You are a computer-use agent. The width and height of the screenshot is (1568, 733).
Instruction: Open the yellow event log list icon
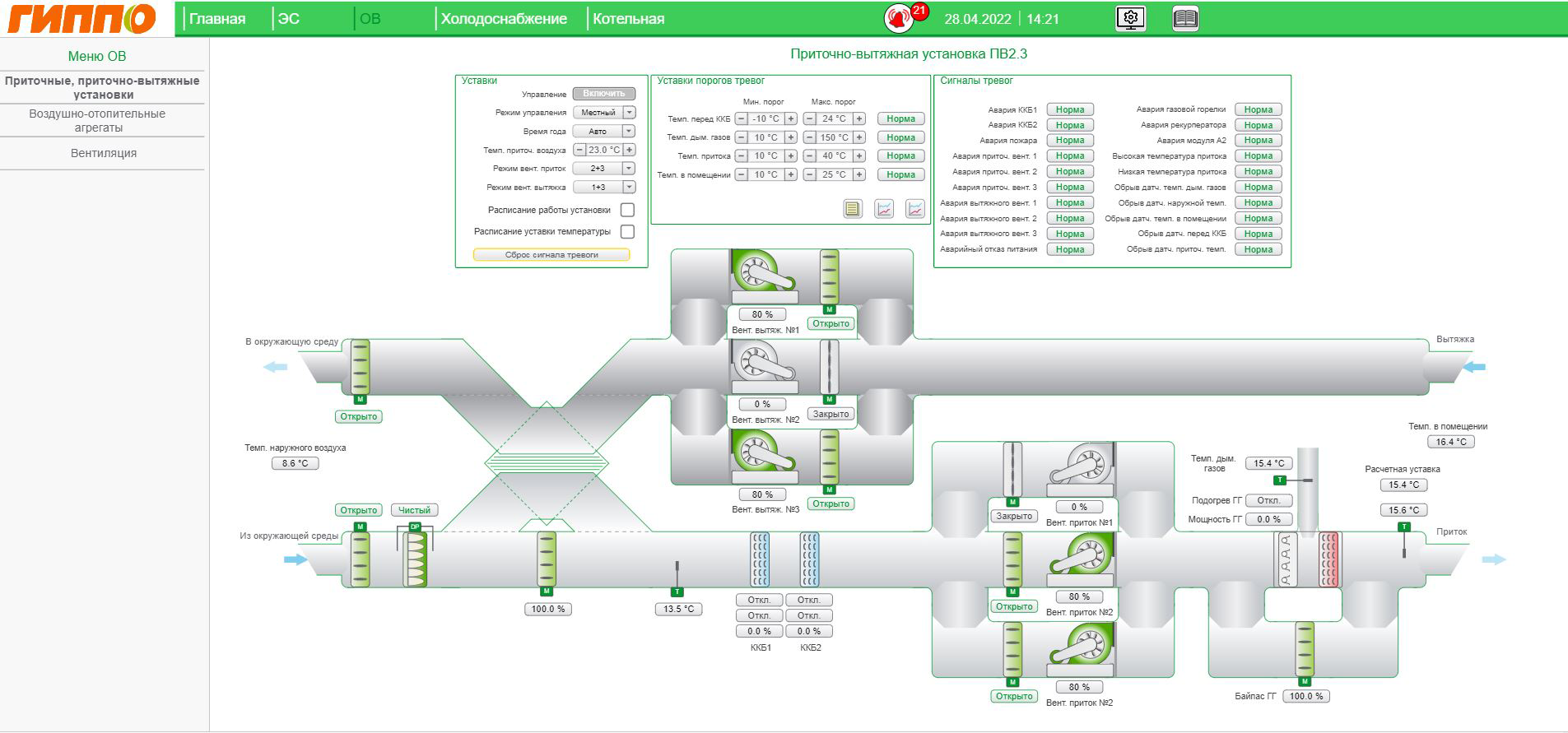pyautogui.click(x=852, y=209)
